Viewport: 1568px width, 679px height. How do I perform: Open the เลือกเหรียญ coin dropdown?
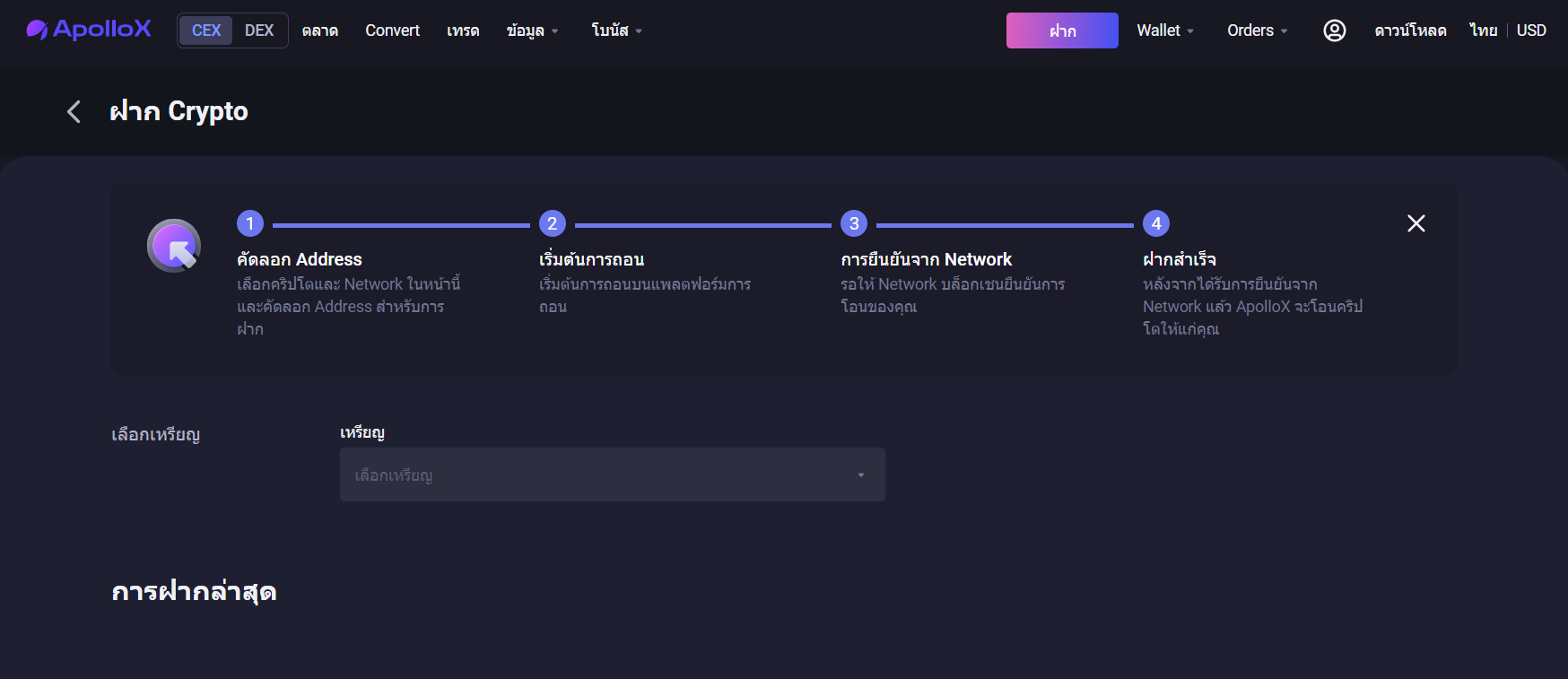pyautogui.click(x=613, y=474)
